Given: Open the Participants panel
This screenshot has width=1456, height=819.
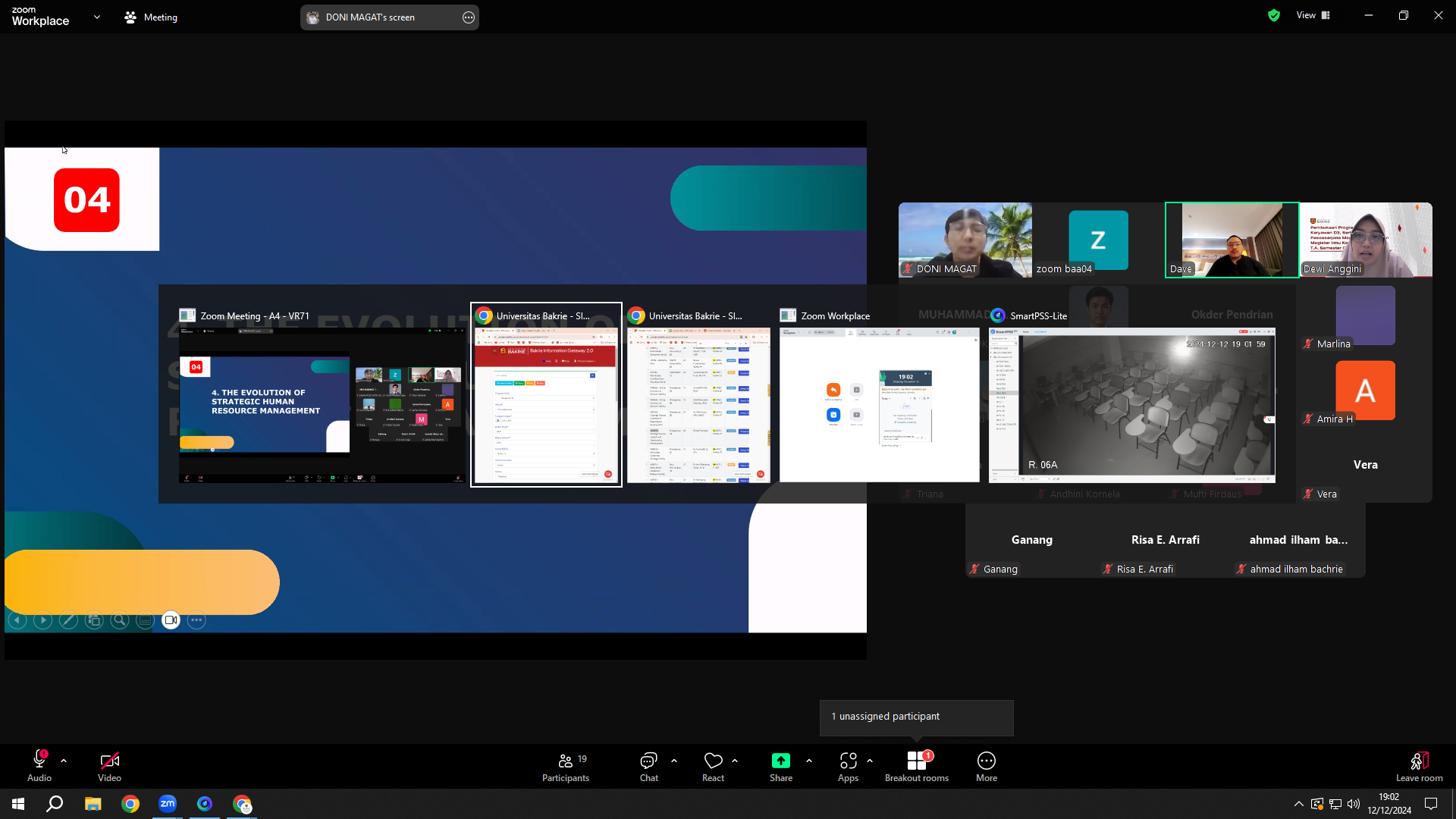Looking at the screenshot, I should click(566, 766).
